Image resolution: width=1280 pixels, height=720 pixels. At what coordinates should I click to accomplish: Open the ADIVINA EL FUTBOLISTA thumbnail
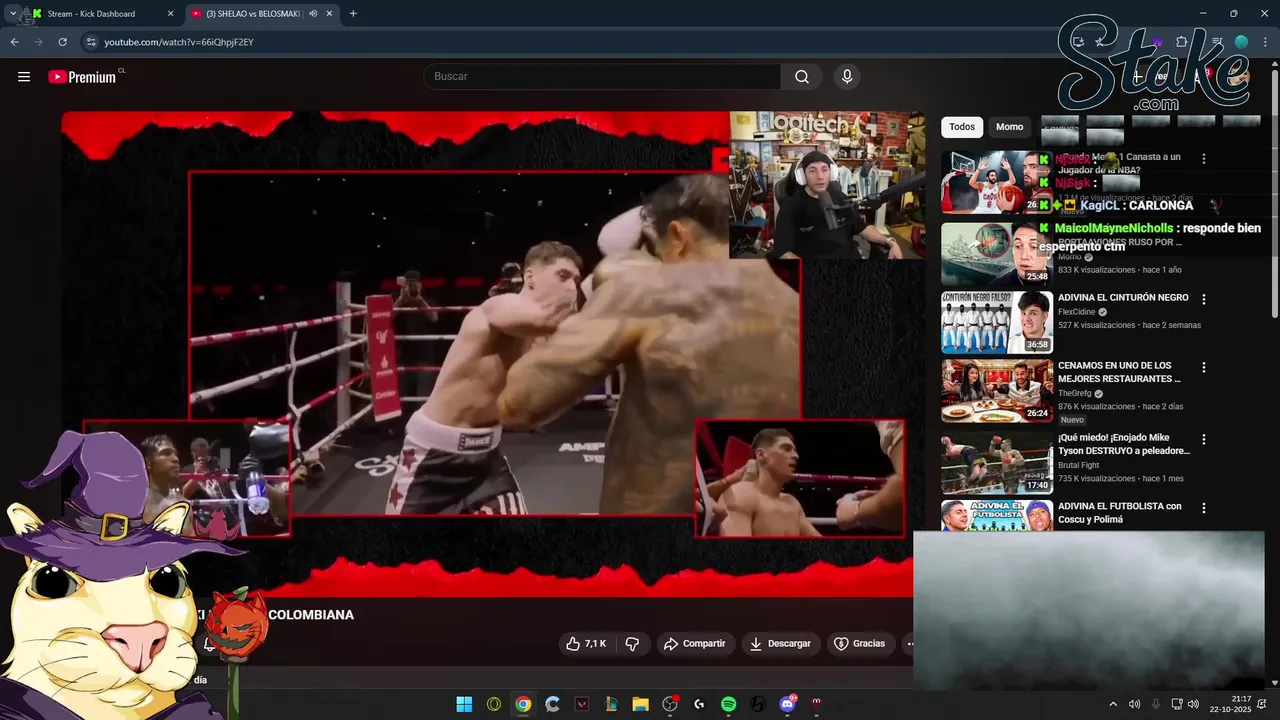pyautogui.click(x=997, y=515)
